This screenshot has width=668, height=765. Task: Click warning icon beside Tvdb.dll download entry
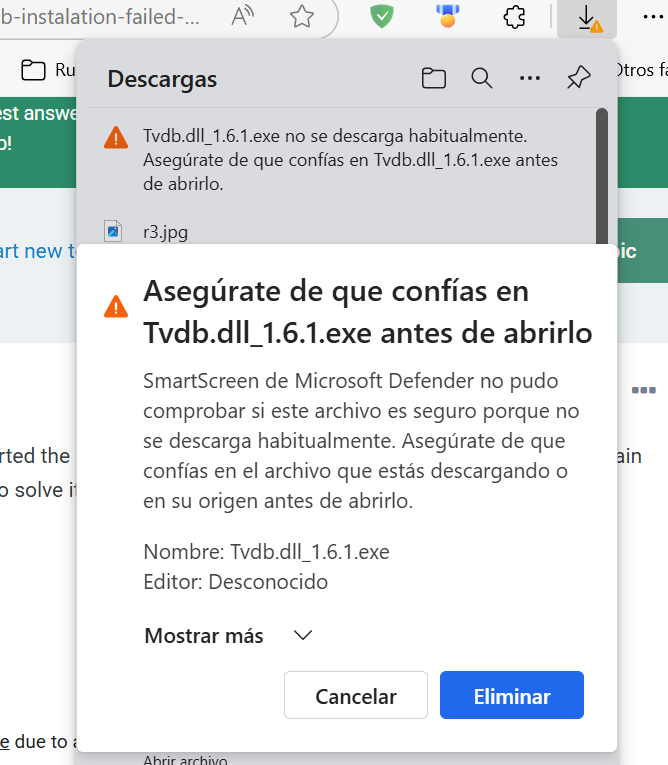tap(116, 138)
